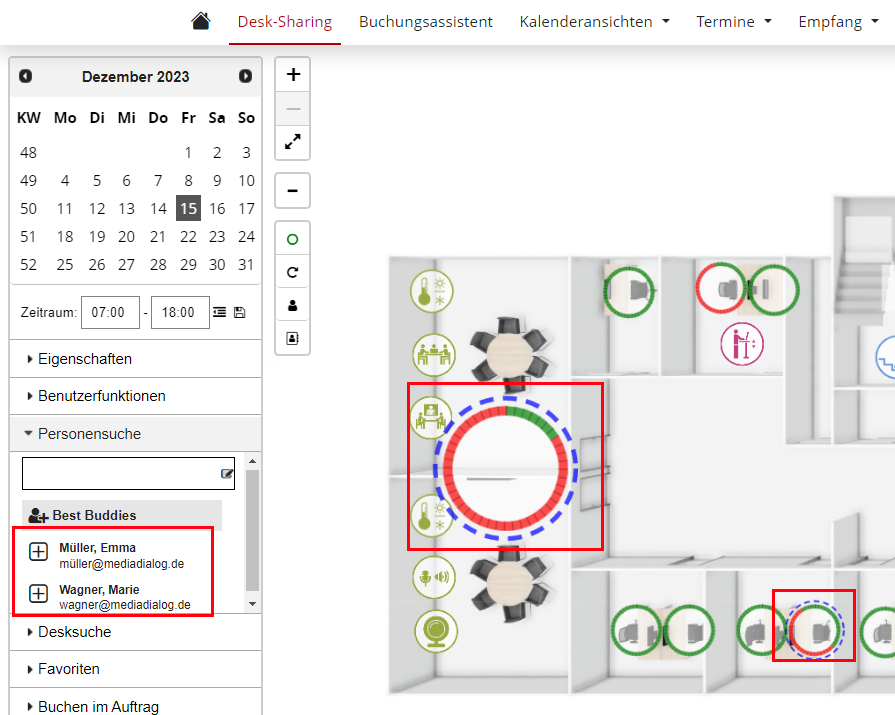Image resolution: width=895 pixels, height=715 pixels.
Task: Select December 31 in the calendar
Action: point(246,264)
